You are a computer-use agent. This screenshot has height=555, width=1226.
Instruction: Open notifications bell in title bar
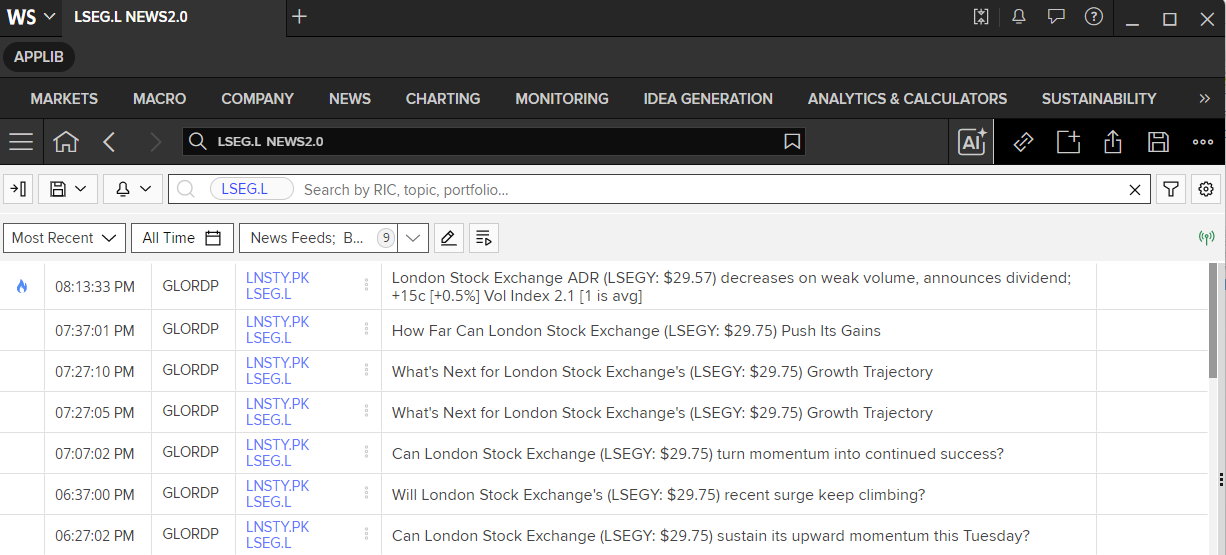(1019, 17)
